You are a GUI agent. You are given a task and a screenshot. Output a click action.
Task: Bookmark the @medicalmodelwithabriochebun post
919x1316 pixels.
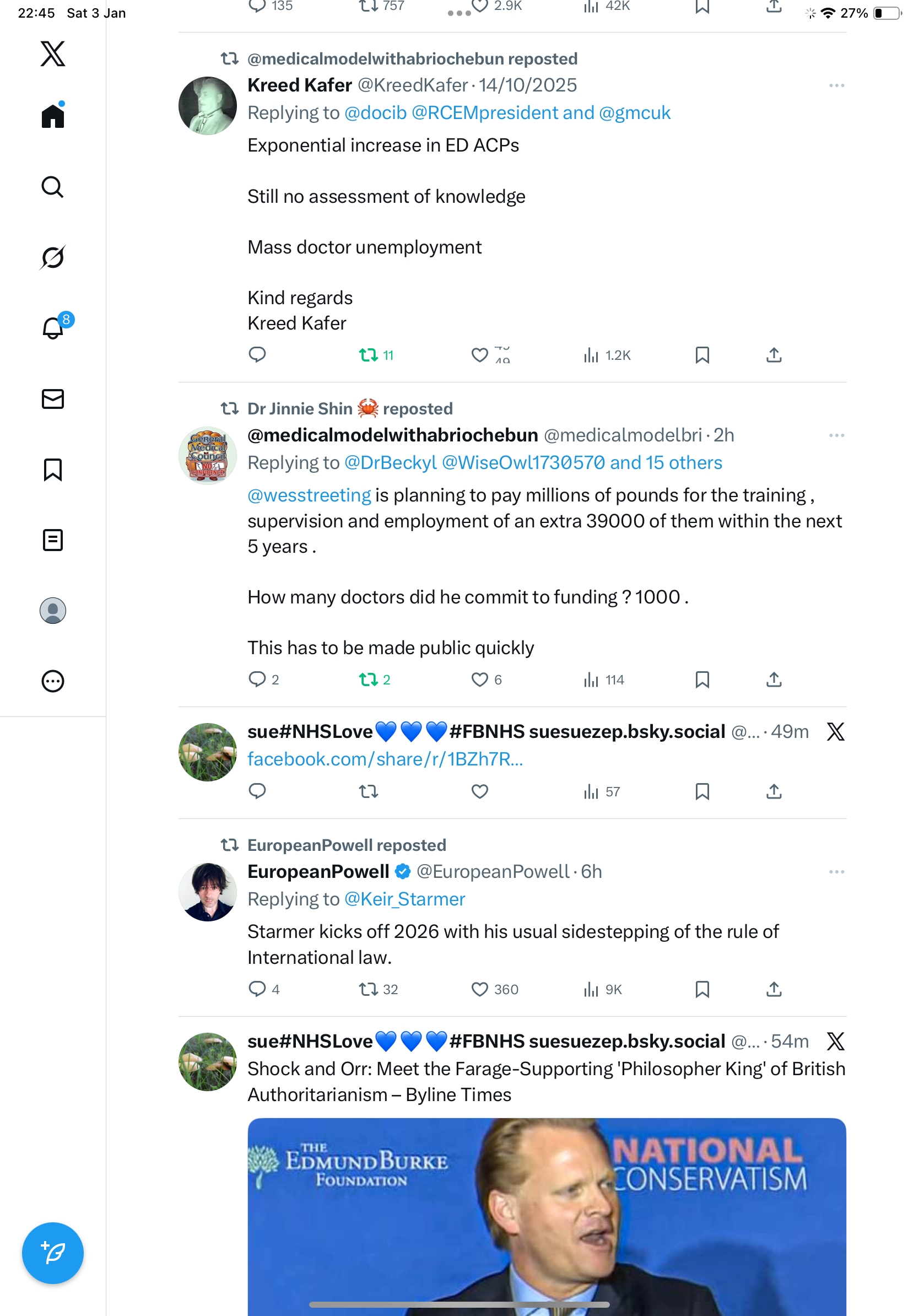(702, 679)
